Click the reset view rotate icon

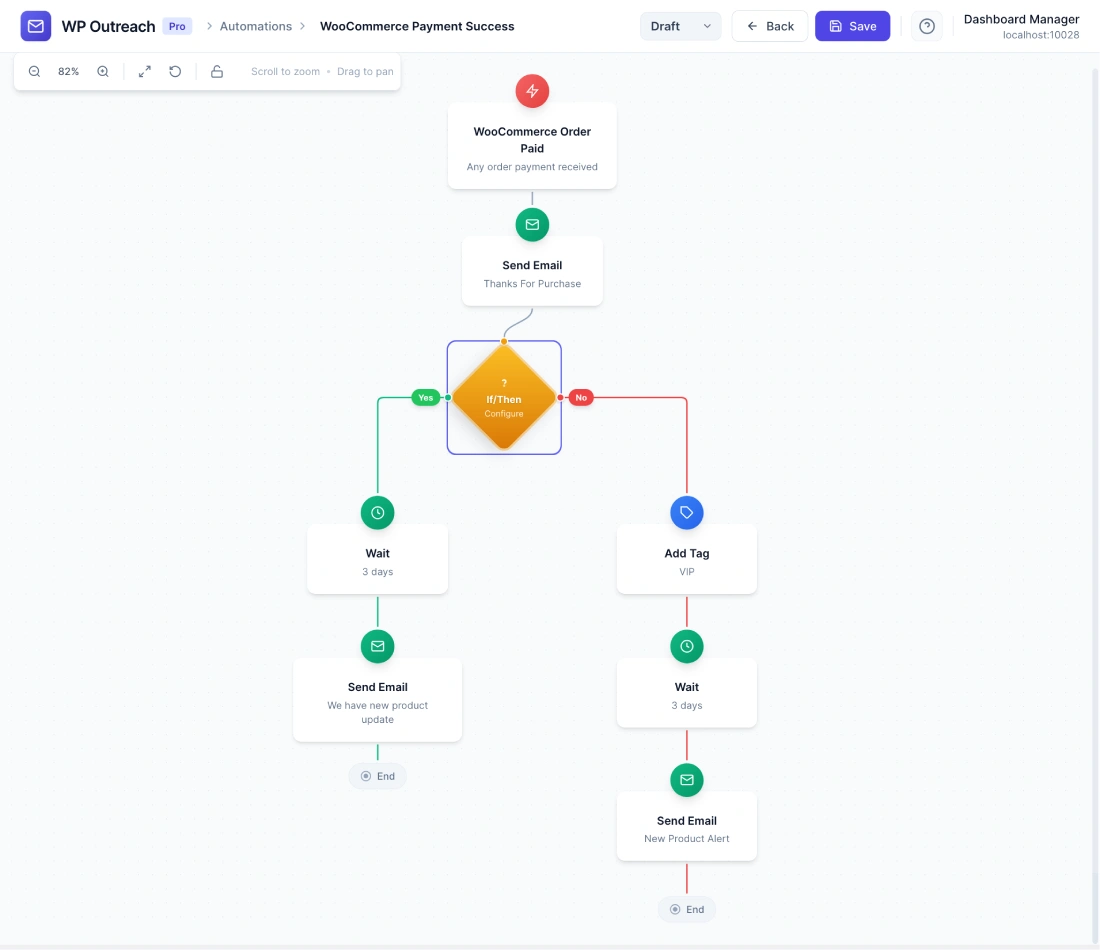pos(175,72)
